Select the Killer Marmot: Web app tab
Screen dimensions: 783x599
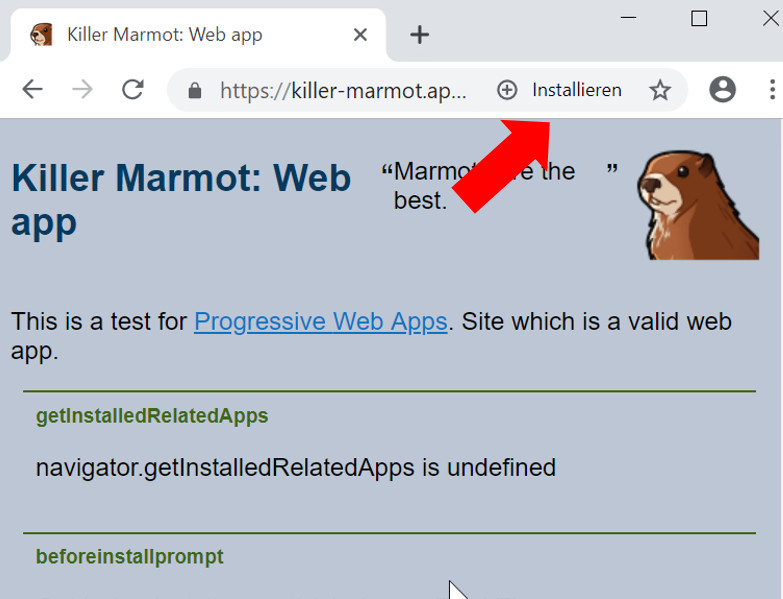[198, 35]
